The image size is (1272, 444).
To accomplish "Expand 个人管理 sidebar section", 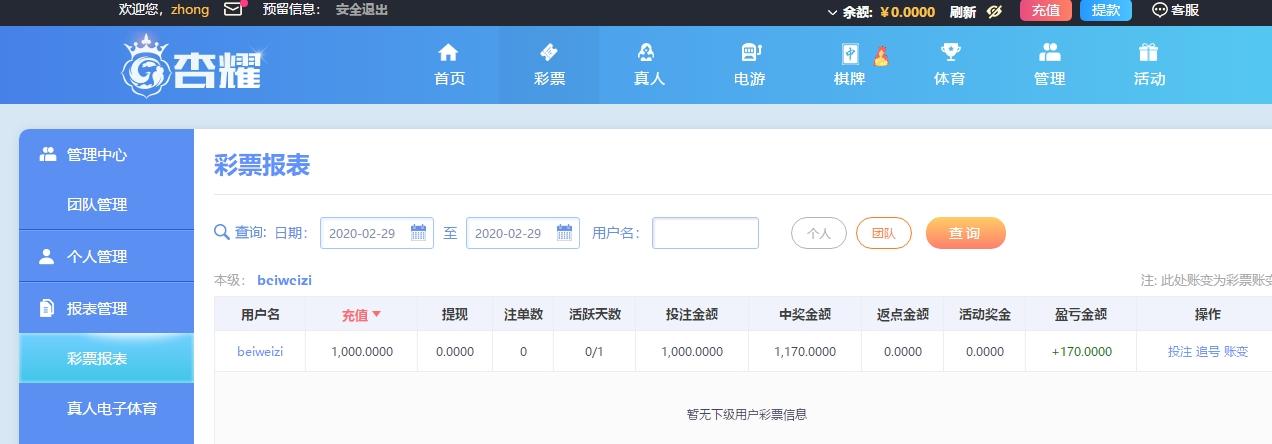I will (x=107, y=256).
